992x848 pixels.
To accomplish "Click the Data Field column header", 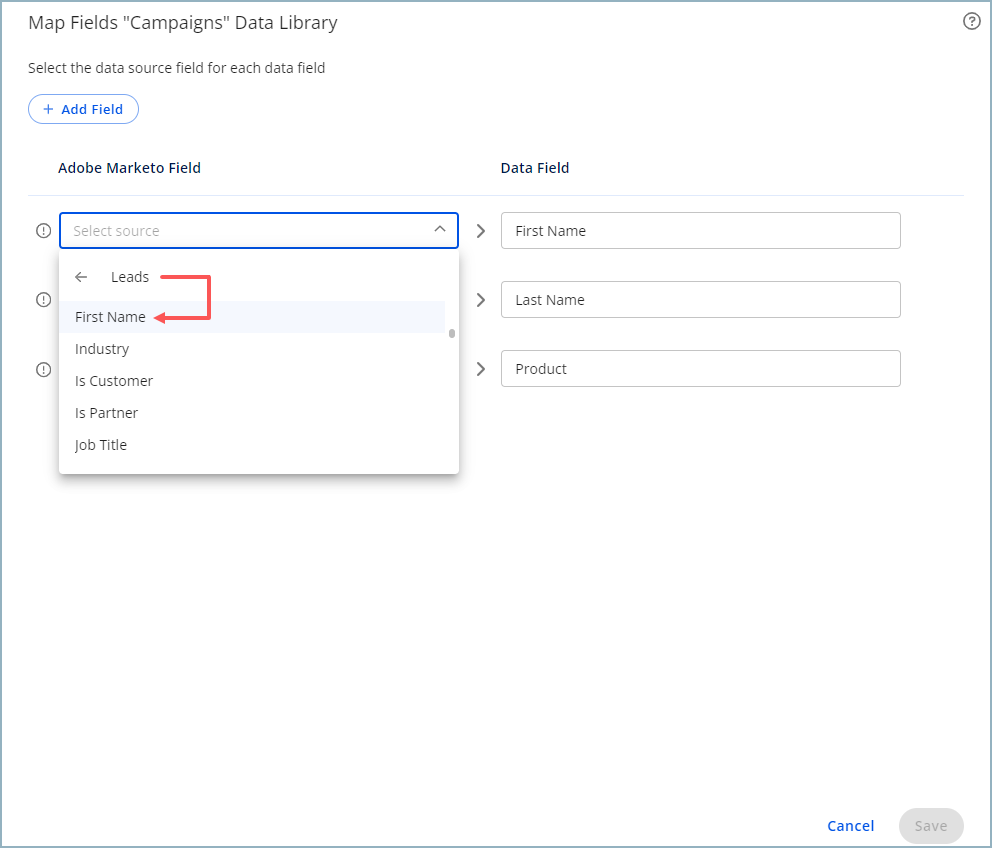I will (535, 168).
